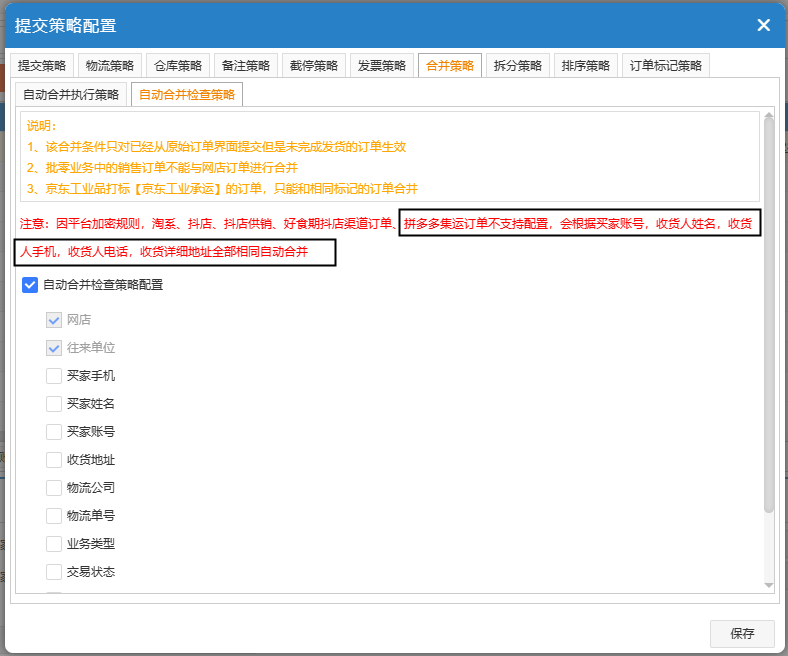
Task: Click note 1 about 原始订单界面提交
Action: [216, 147]
